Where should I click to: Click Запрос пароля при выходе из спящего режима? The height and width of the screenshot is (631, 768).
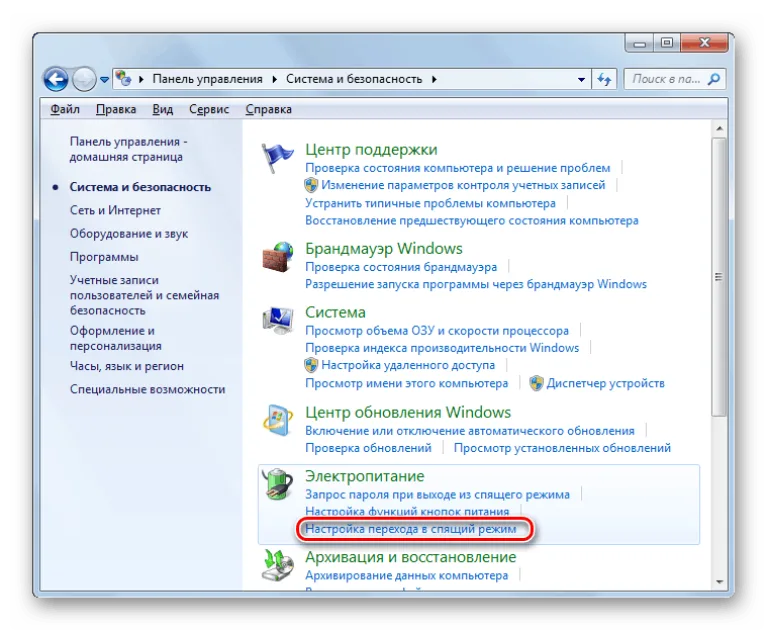click(x=437, y=494)
